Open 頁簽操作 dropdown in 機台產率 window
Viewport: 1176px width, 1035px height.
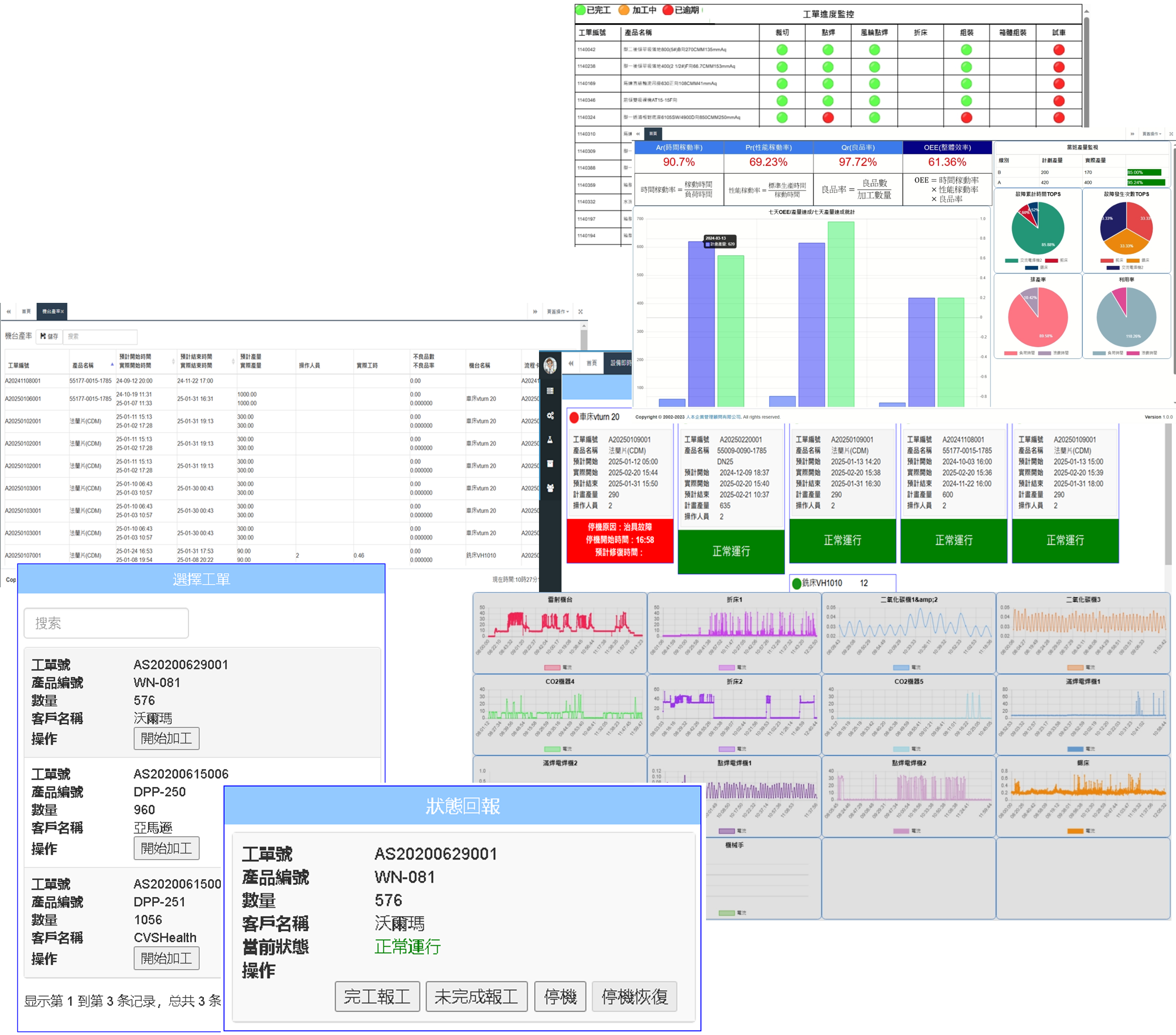tap(557, 312)
